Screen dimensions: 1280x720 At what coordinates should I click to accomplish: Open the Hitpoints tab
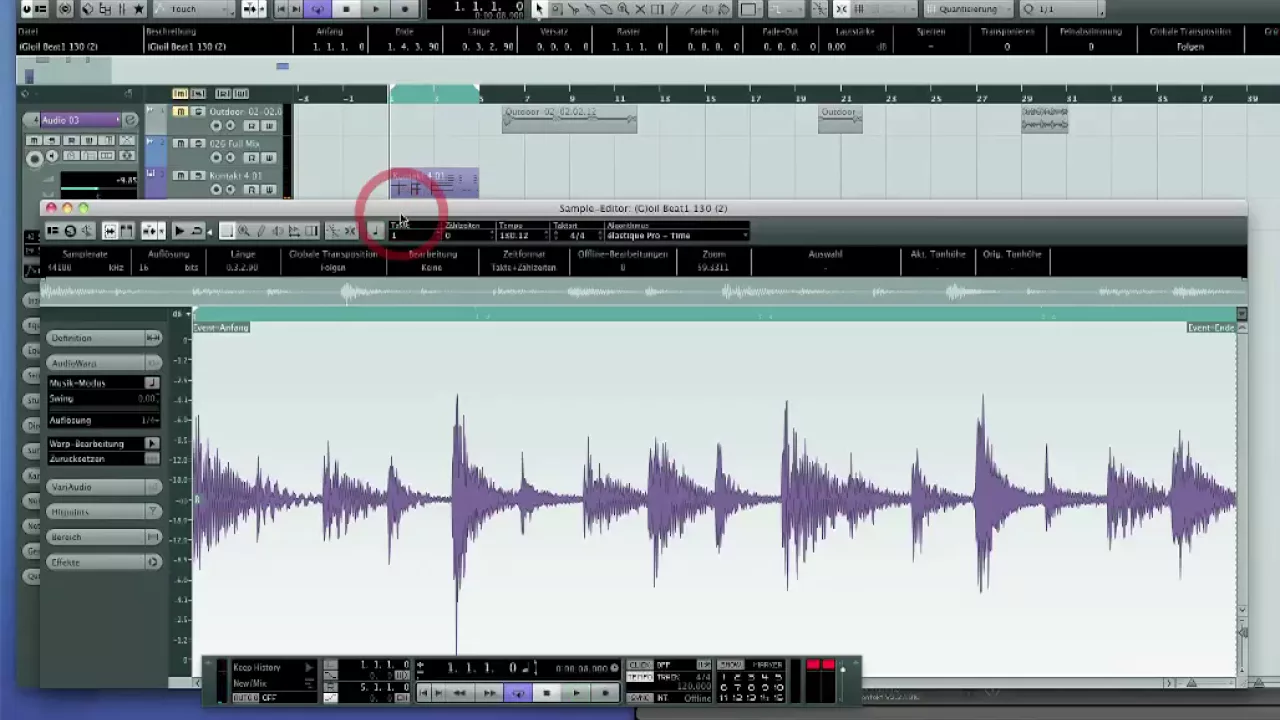pos(105,512)
